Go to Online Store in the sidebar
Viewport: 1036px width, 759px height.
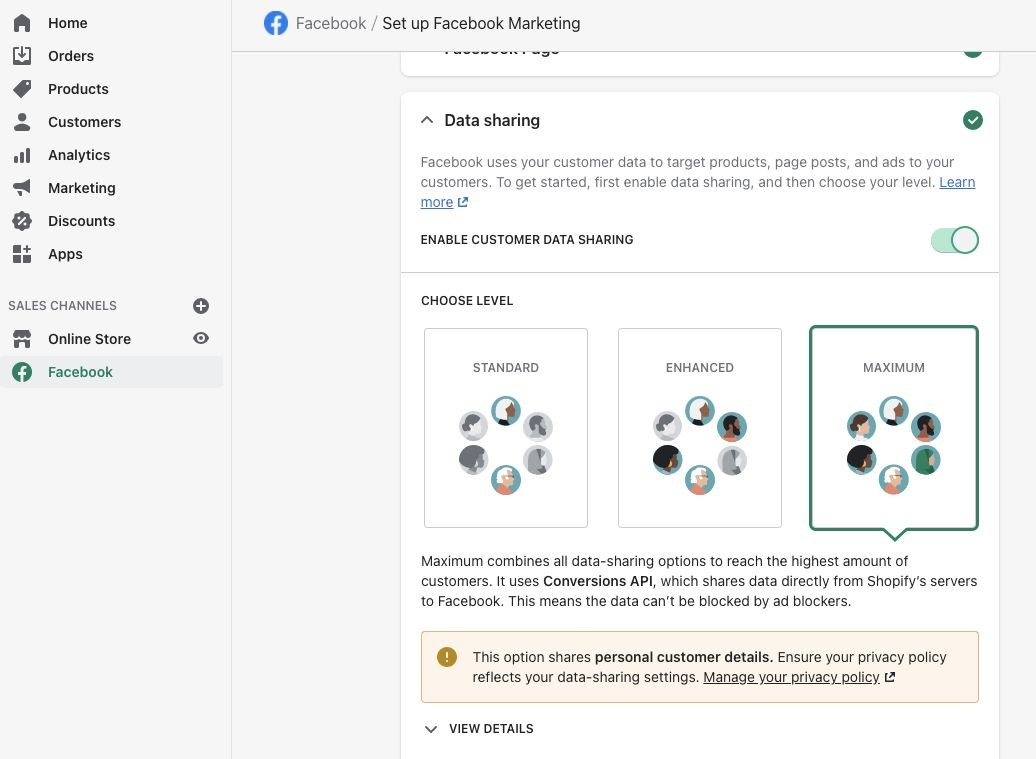89,339
